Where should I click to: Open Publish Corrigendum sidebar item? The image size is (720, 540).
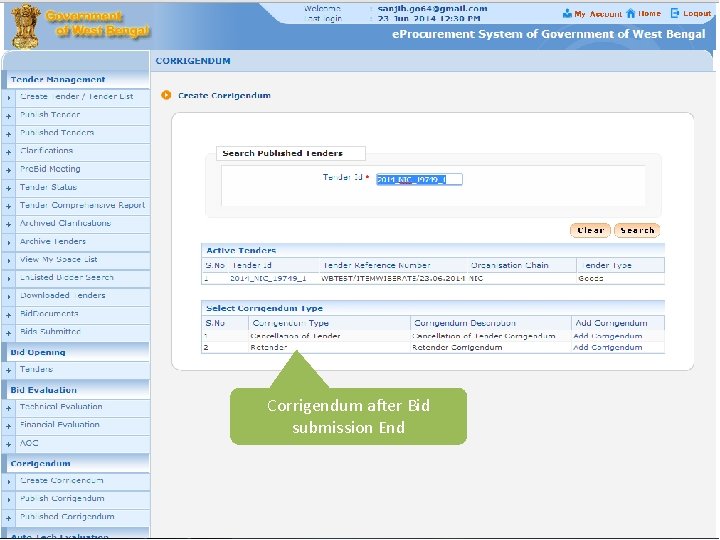pos(62,498)
